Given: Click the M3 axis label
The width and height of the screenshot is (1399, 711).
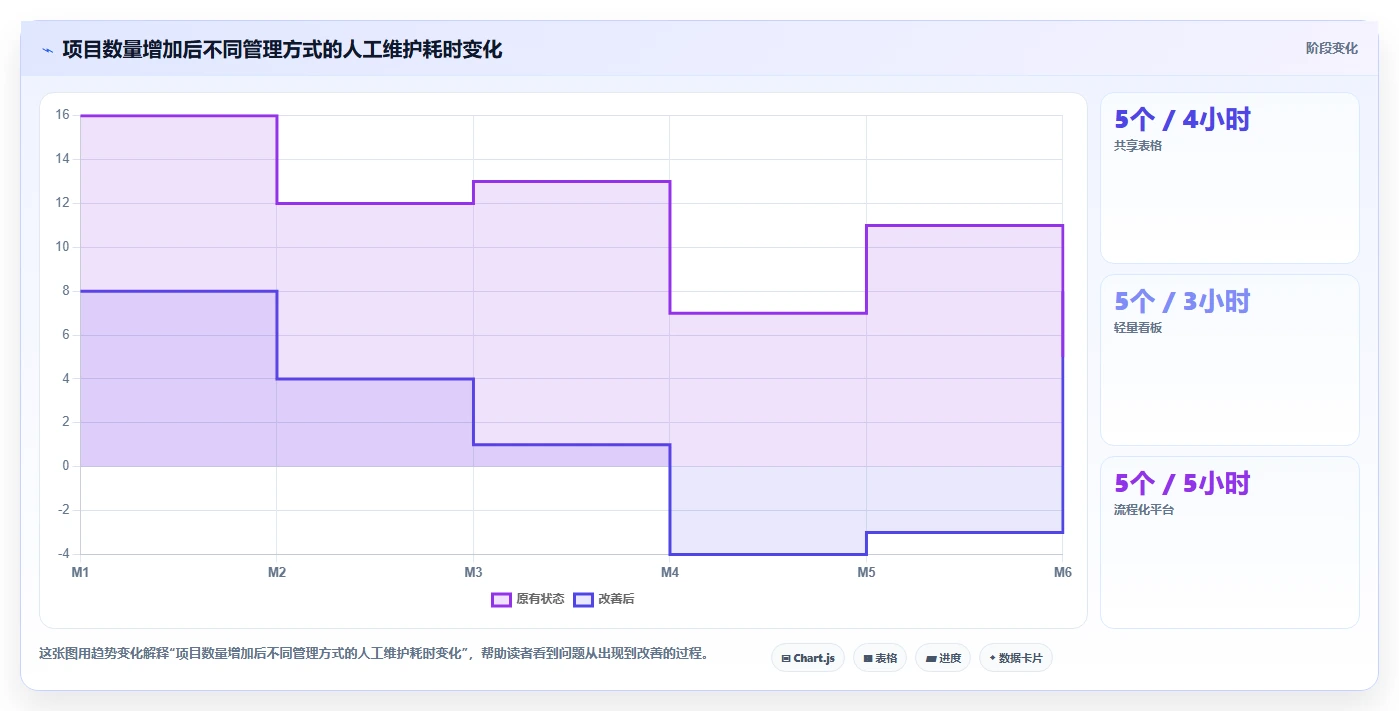Looking at the screenshot, I should tap(473, 573).
